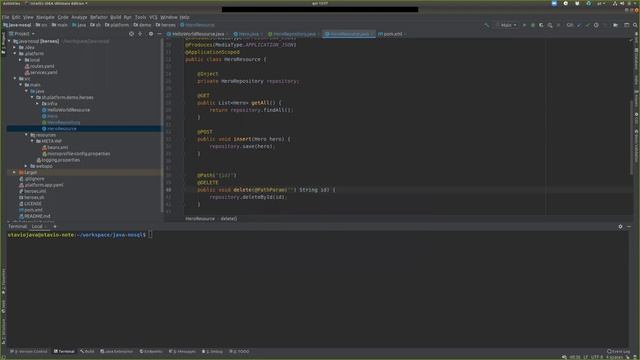Select HeroRepository class in tree

point(61,122)
